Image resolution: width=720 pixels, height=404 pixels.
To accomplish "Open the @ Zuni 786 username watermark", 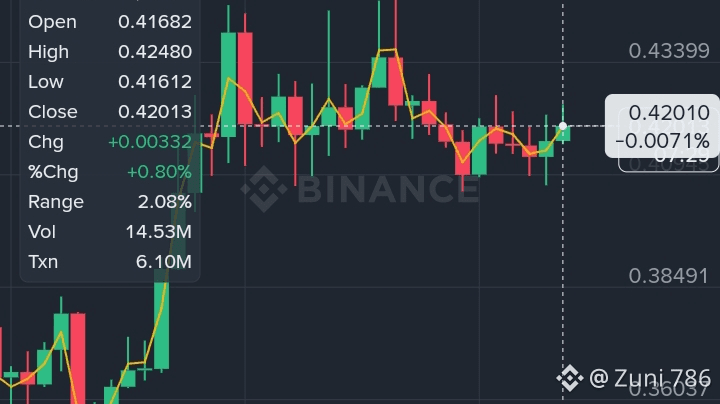I will (649, 378).
